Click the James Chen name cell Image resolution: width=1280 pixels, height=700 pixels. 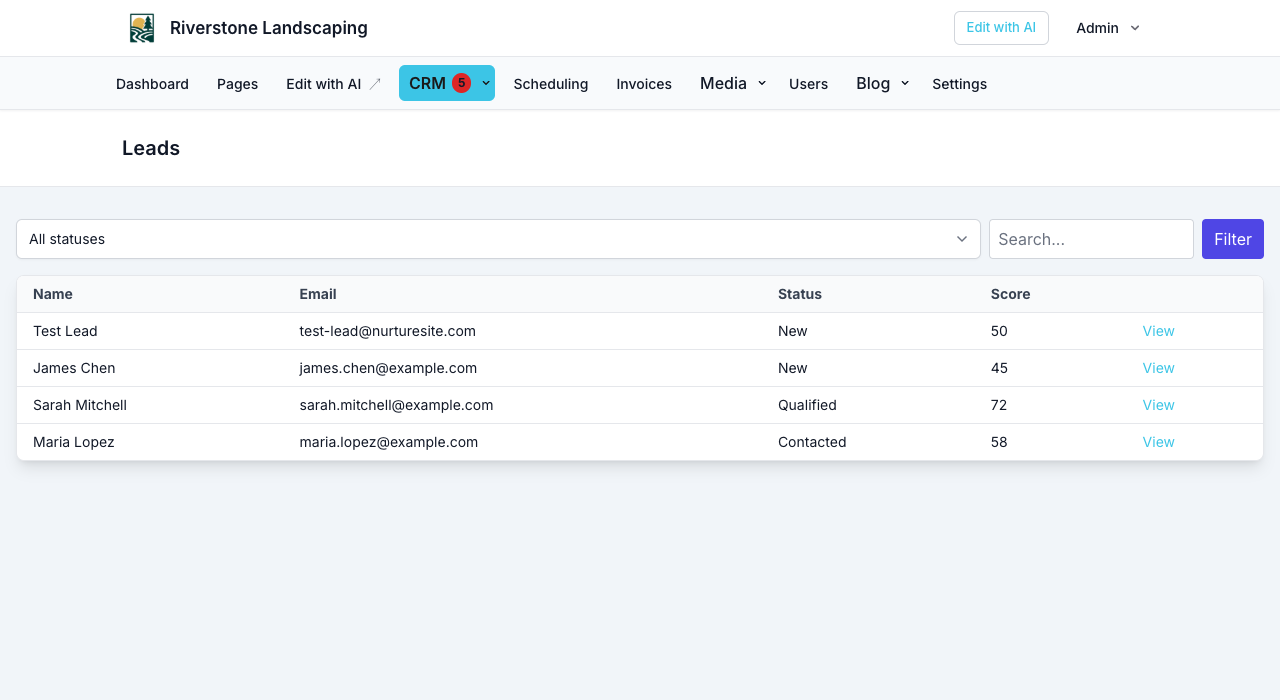(x=74, y=368)
